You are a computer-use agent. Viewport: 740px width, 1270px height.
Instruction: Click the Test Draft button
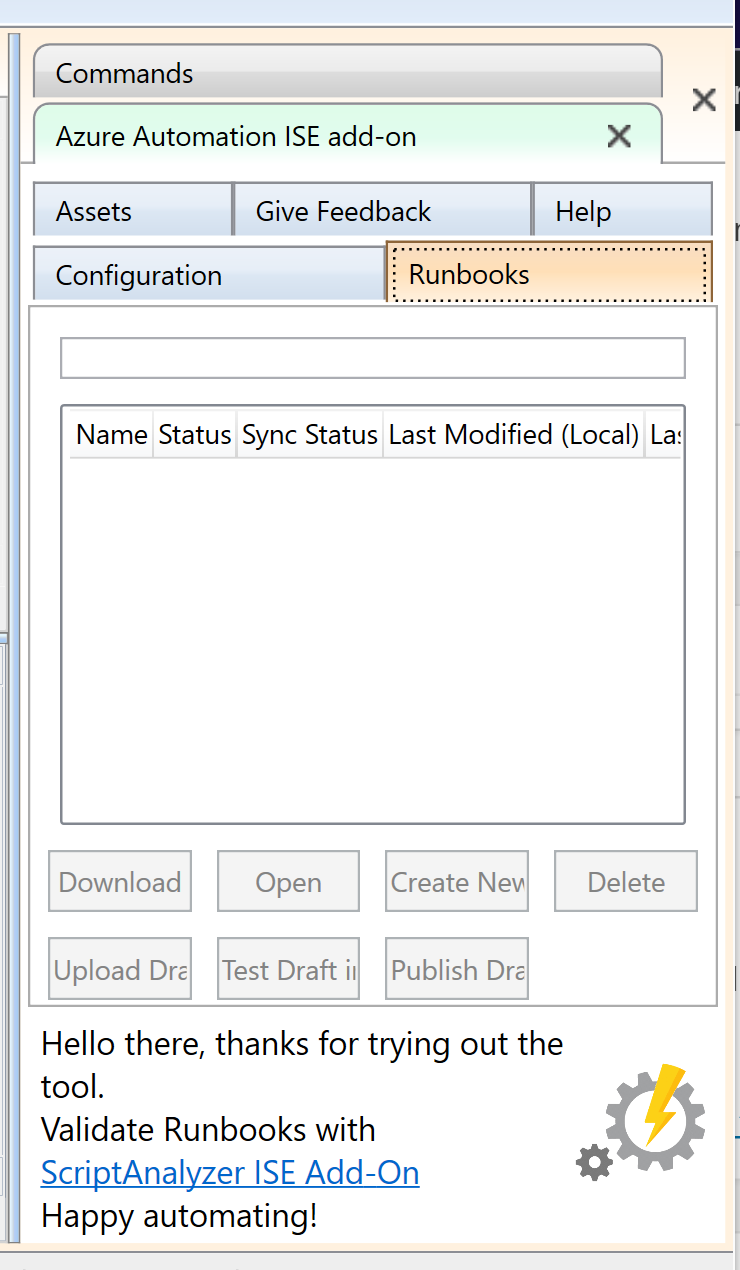click(287, 968)
